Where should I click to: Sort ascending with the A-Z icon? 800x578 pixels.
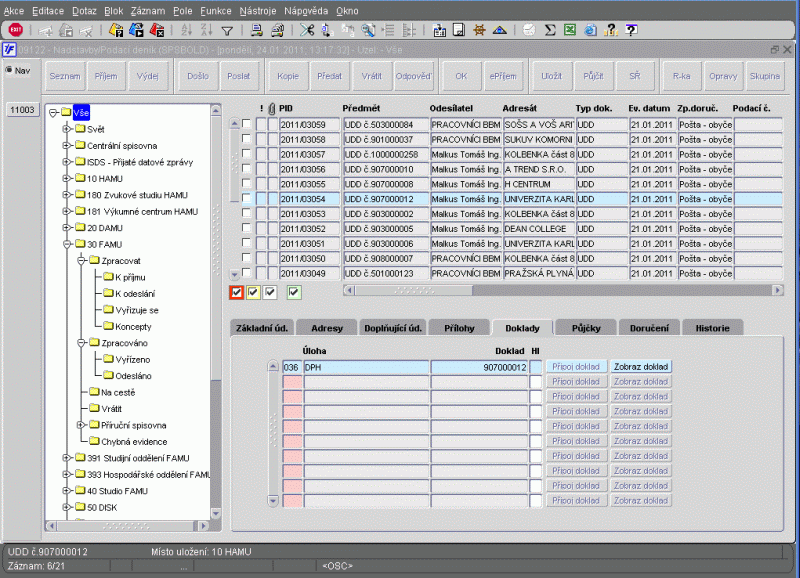pos(186,30)
